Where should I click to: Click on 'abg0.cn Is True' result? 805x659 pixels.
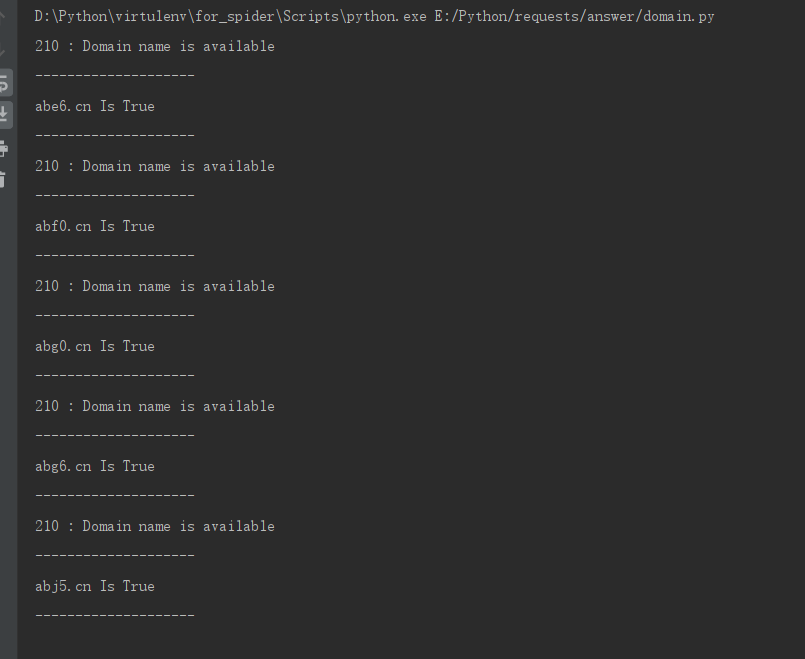tap(95, 346)
